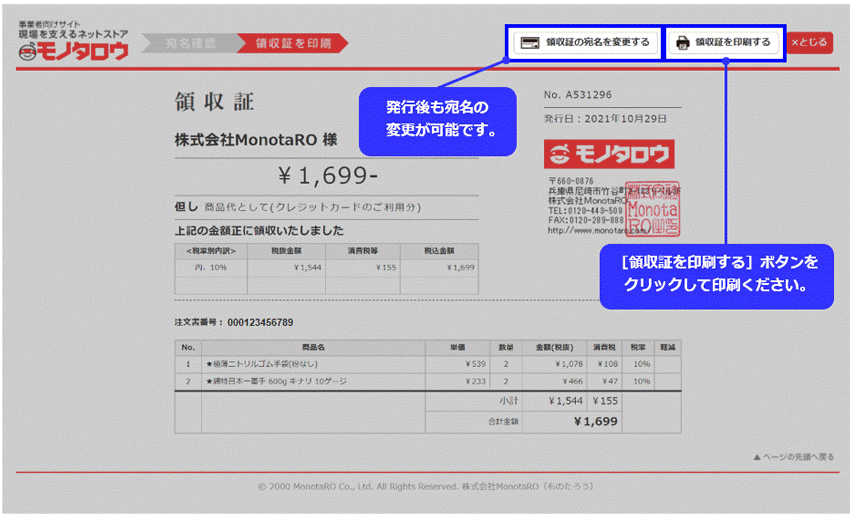Viewport: 850px width, 516px height.
Task: Click amount ¥466 cell
Action: pyautogui.click(x=555, y=382)
